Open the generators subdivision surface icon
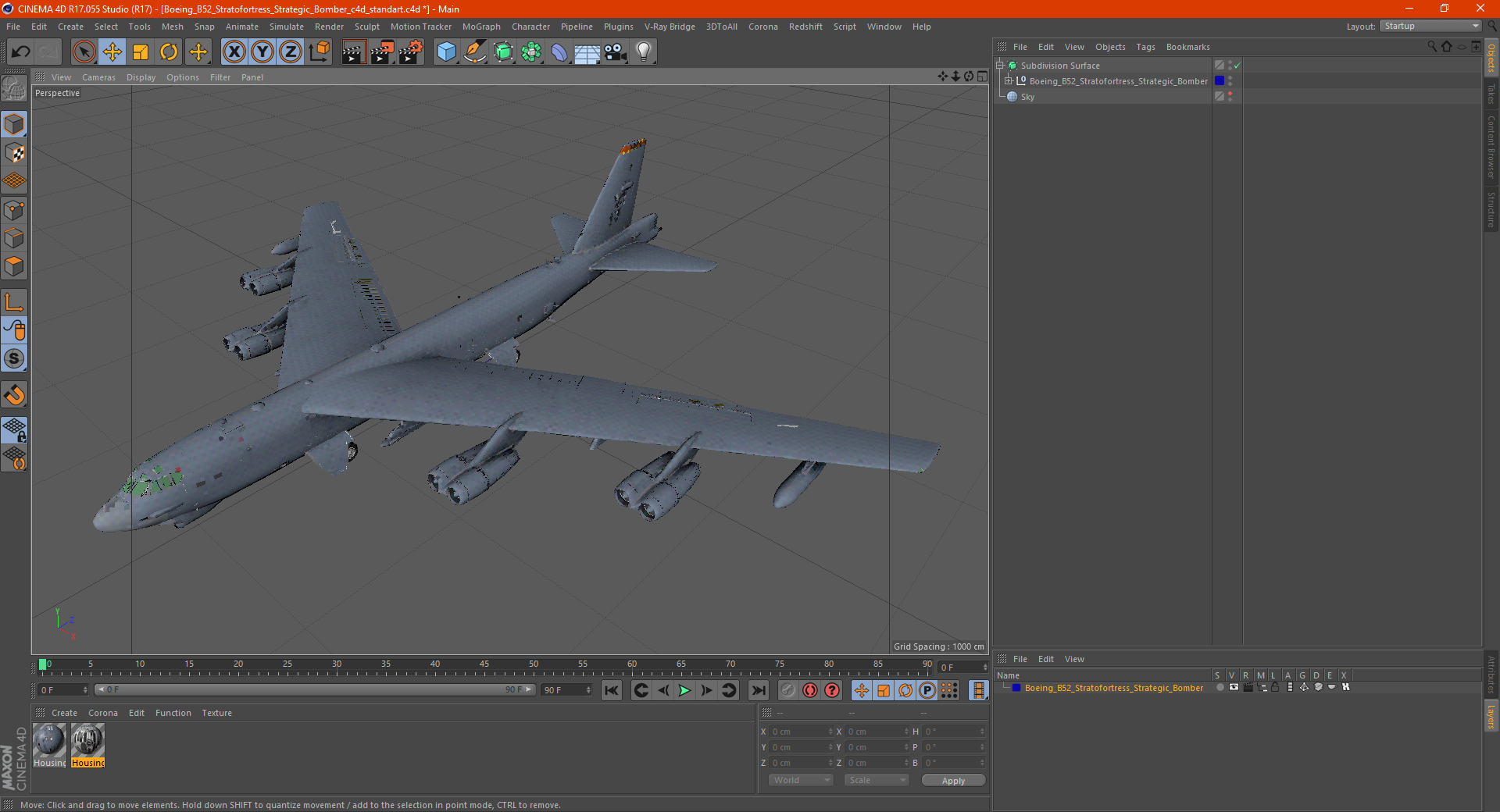1500x812 pixels. (503, 52)
